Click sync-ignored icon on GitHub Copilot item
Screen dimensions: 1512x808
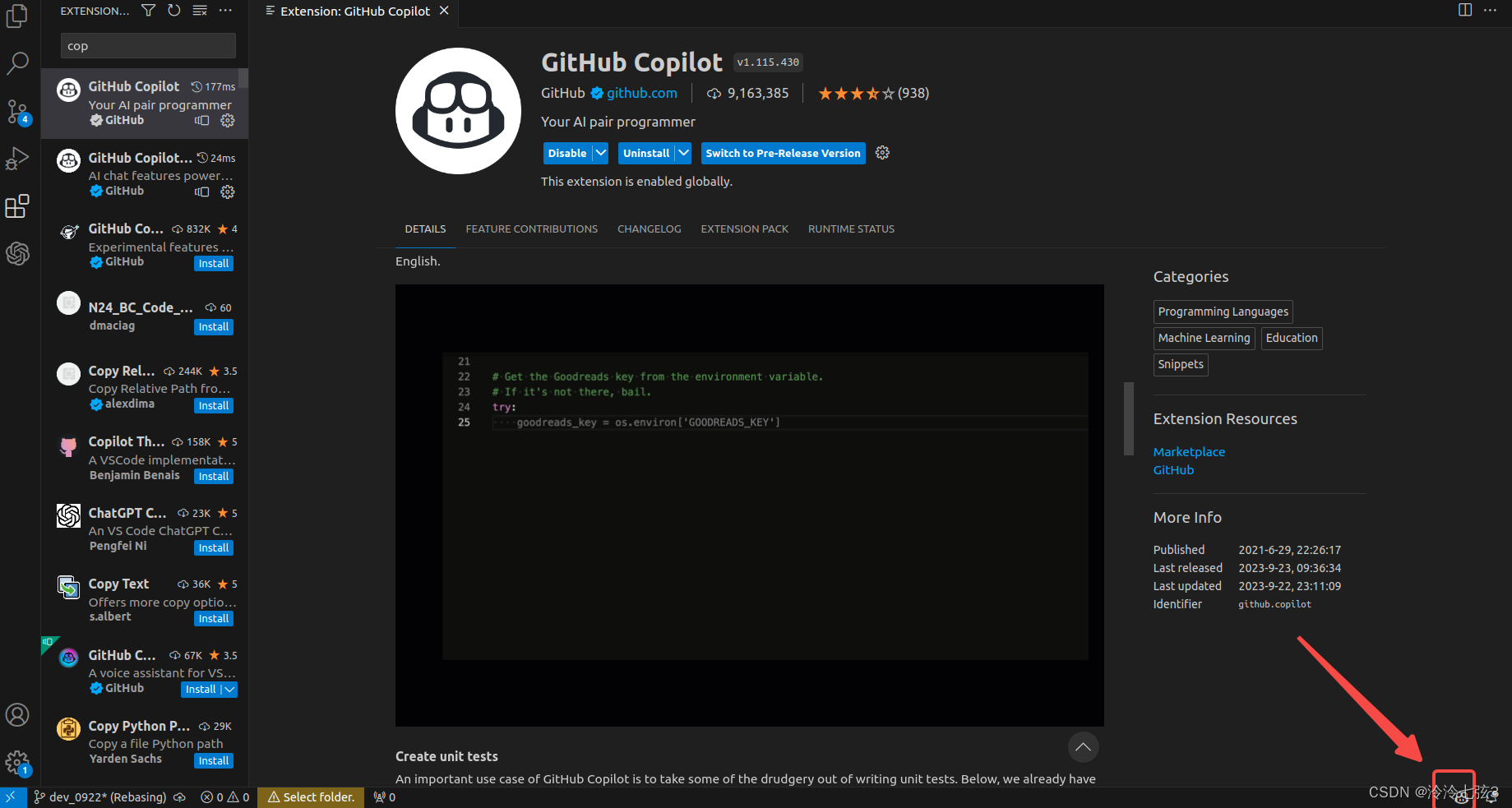pos(201,121)
